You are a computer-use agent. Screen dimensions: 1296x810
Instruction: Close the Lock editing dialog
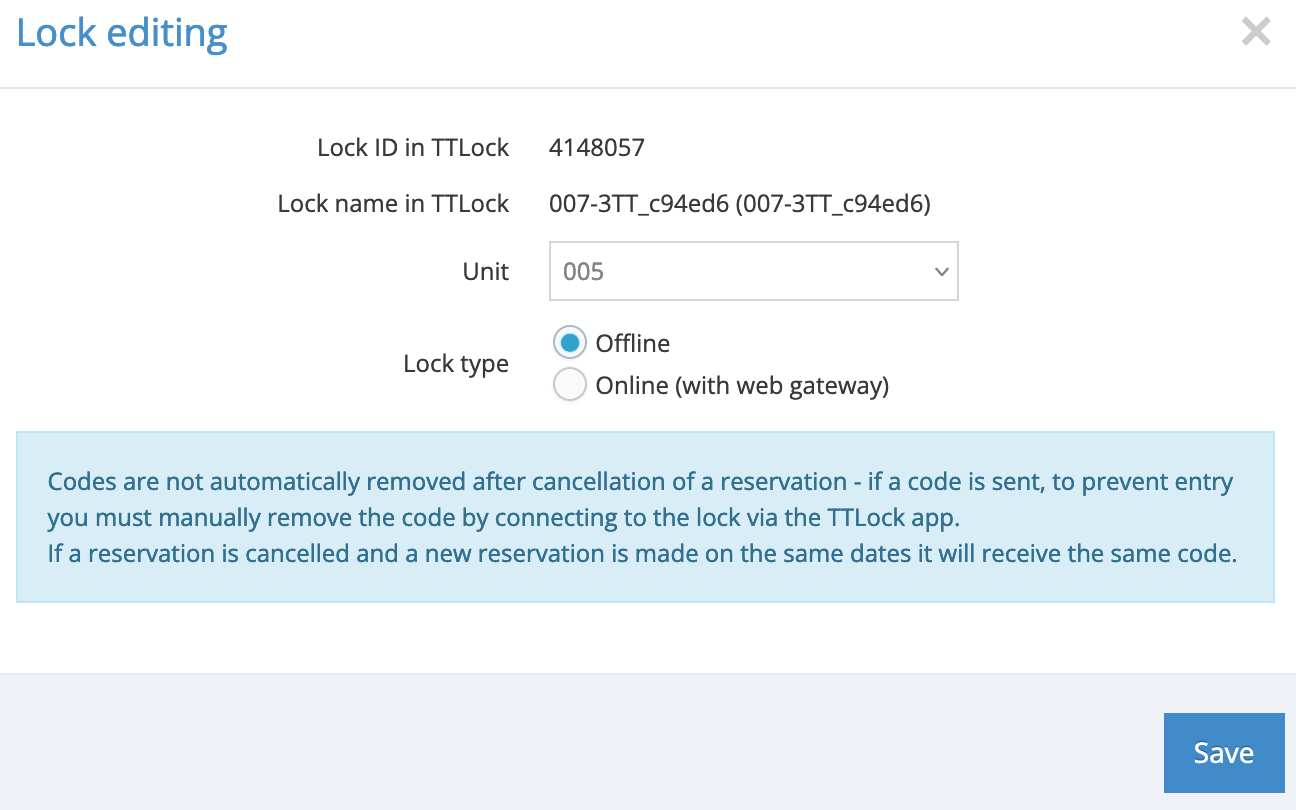[x=1256, y=32]
